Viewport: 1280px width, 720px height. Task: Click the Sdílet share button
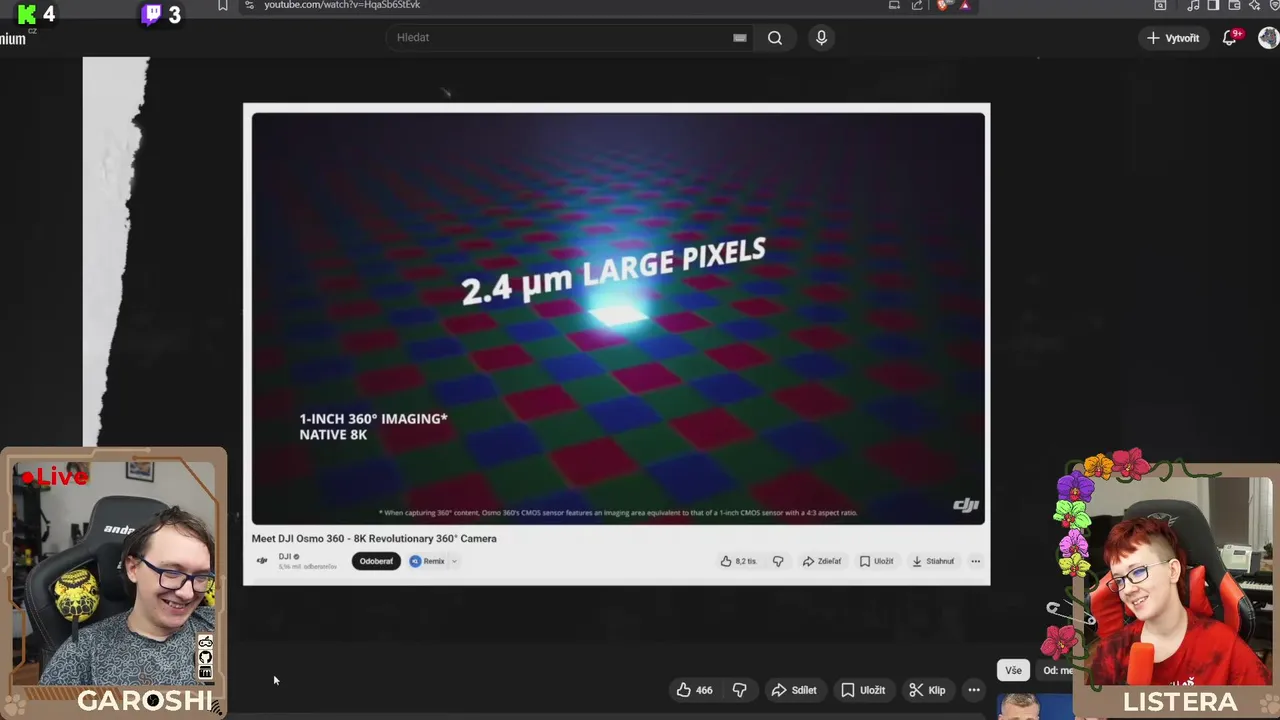coord(794,690)
